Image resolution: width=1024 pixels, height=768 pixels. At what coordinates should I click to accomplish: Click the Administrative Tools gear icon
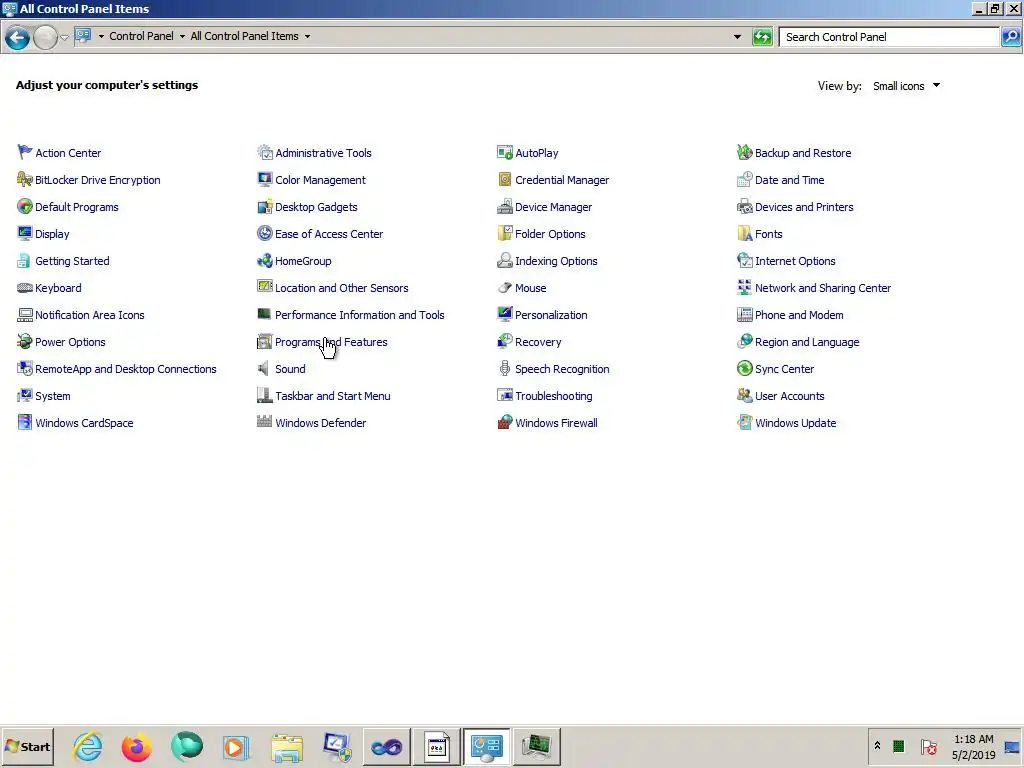[x=264, y=152]
